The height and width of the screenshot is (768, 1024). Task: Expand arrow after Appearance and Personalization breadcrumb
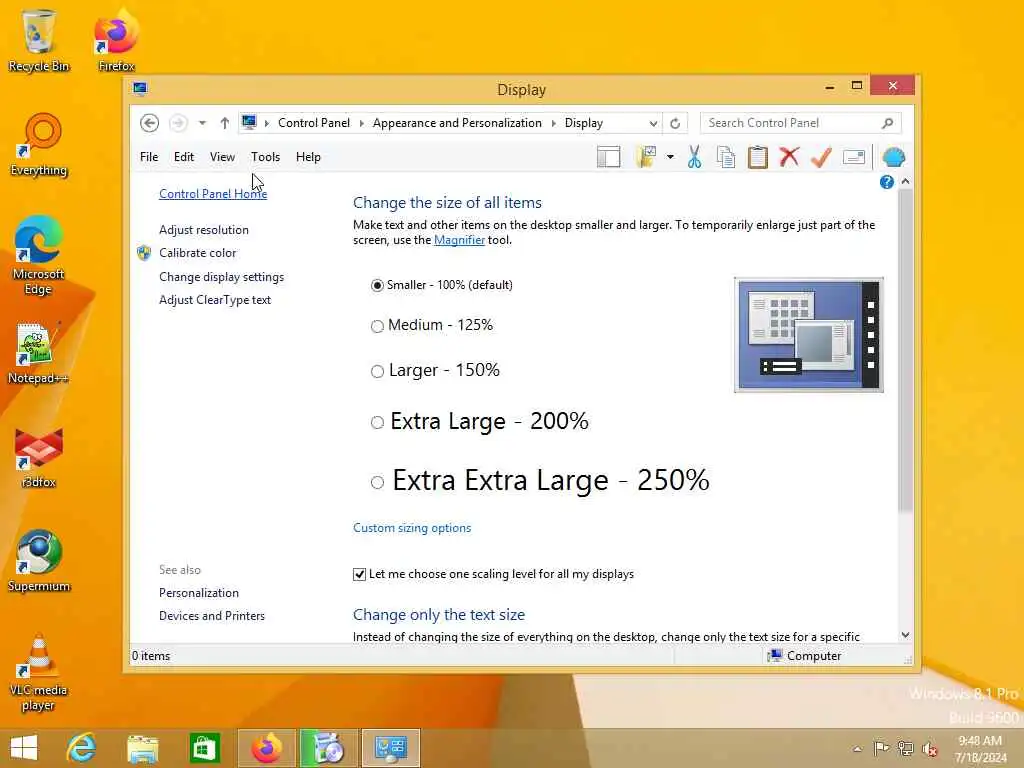553,123
